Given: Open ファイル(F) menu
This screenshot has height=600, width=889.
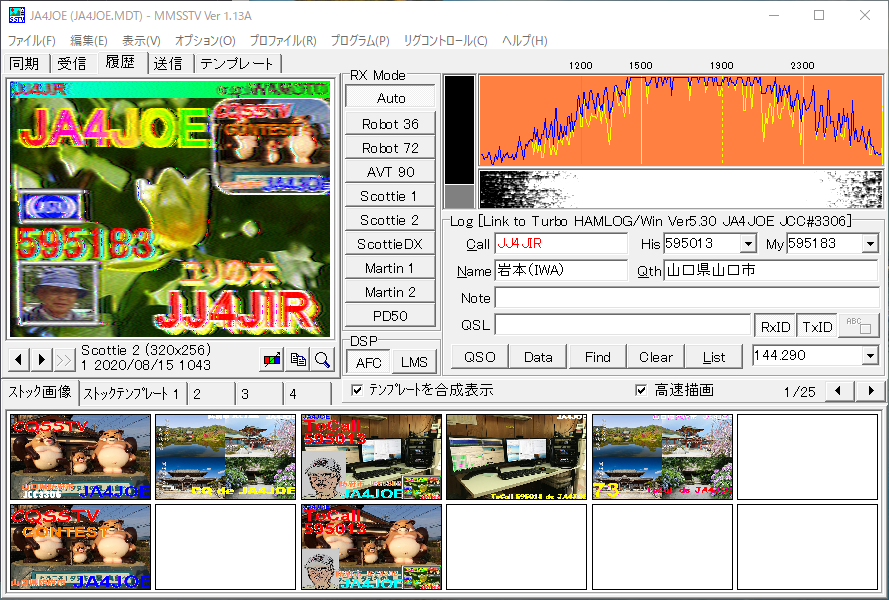Looking at the screenshot, I should coord(32,40).
